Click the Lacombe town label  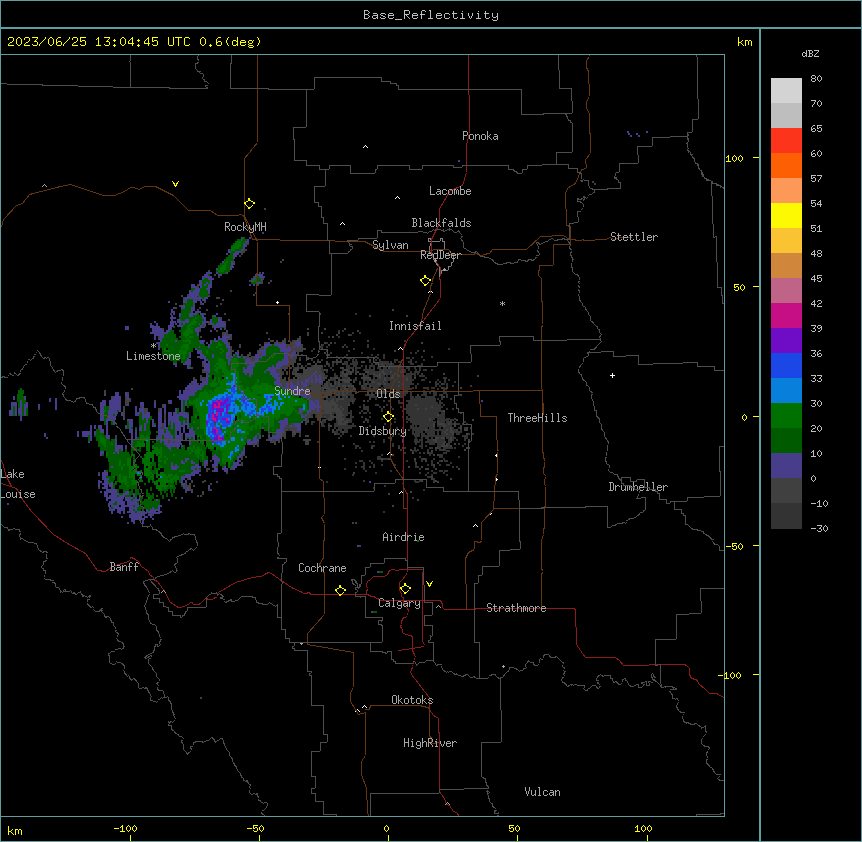click(x=450, y=191)
